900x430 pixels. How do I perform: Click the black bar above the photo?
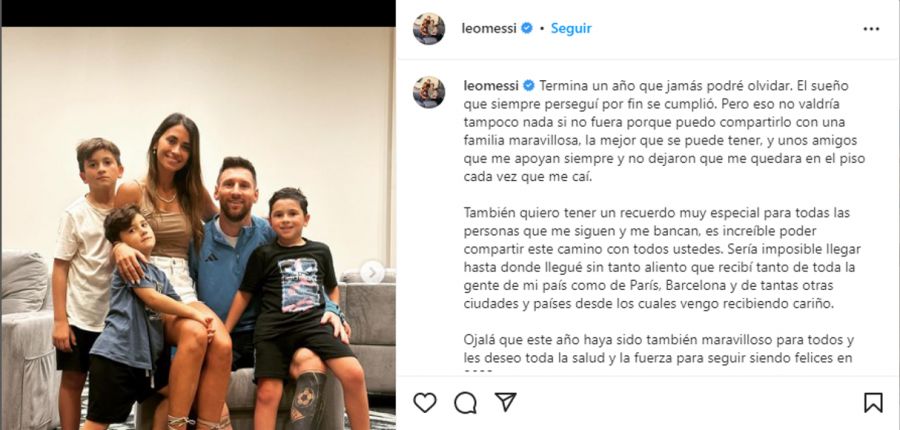(x=198, y=13)
